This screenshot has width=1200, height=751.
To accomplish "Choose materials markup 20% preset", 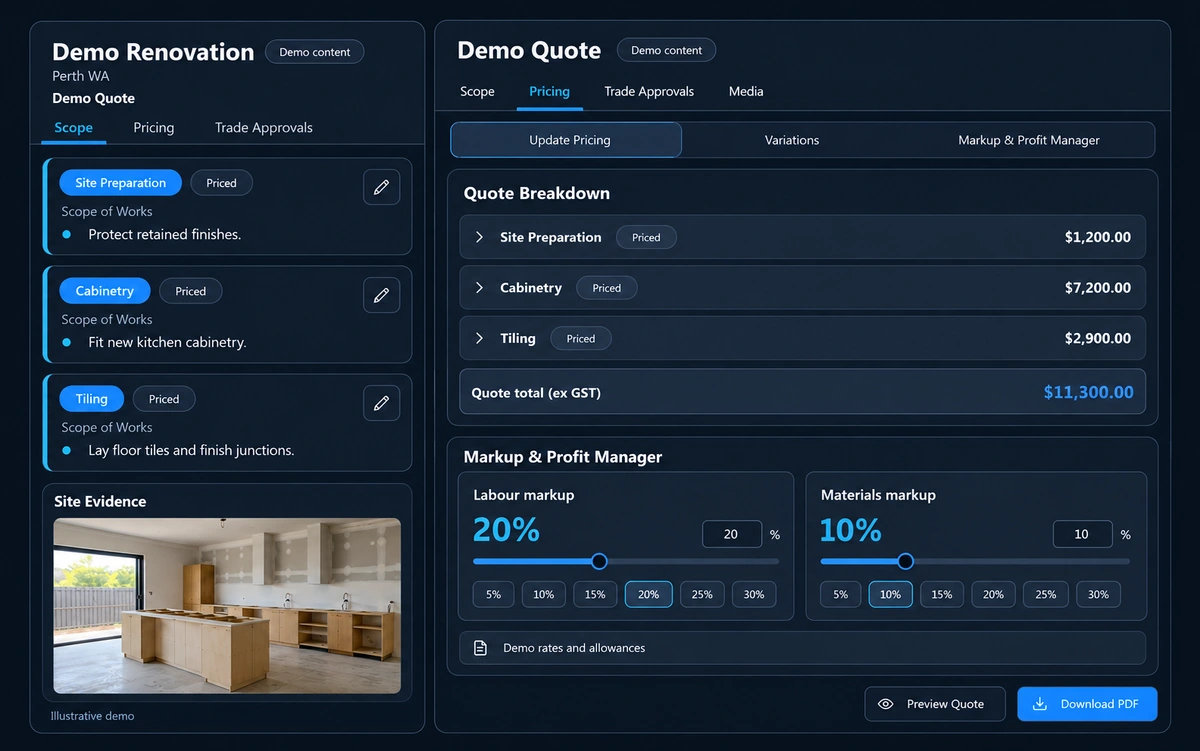I will coord(993,594).
